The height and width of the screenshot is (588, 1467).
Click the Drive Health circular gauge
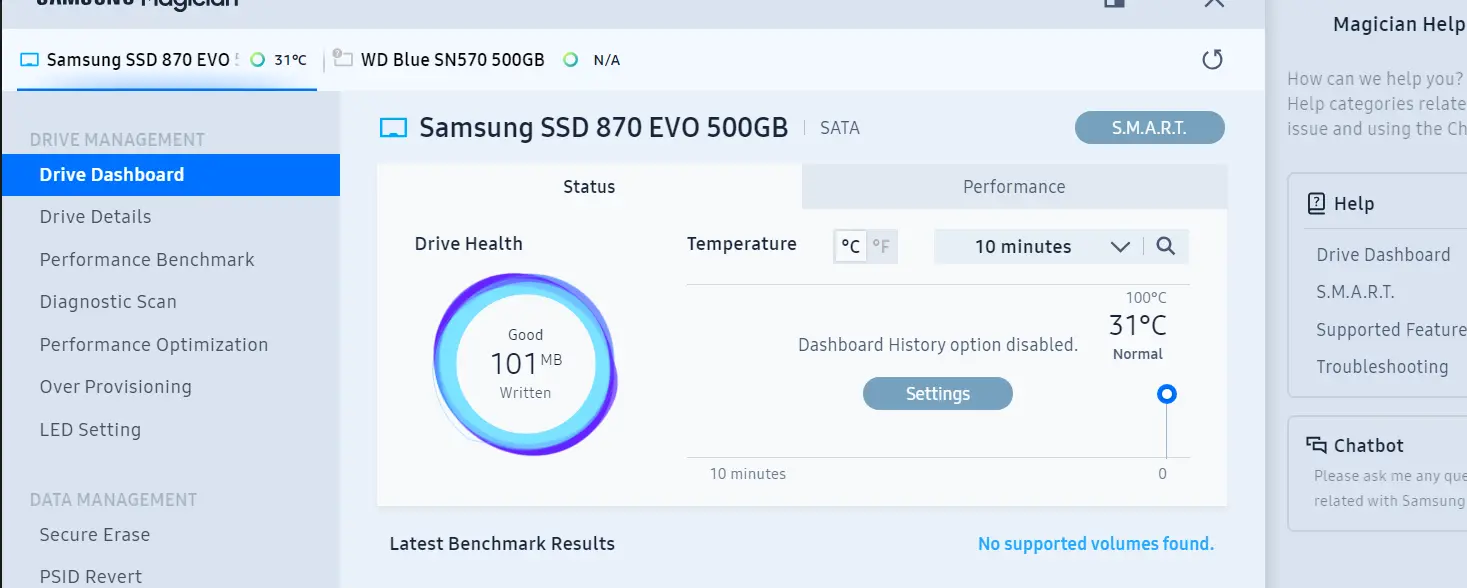(x=525, y=364)
